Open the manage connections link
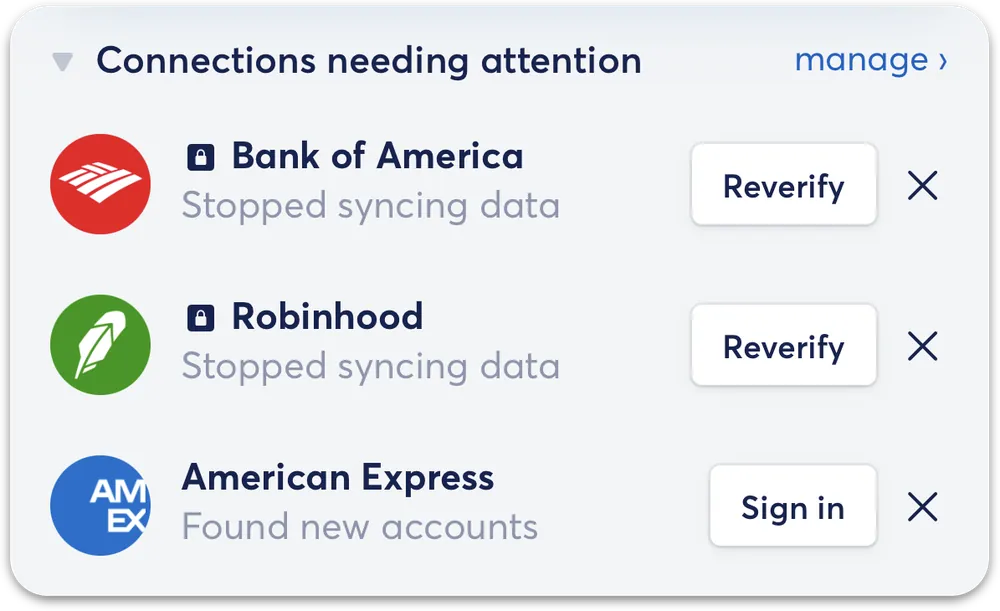1000x611 pixels. coord(871,61)
